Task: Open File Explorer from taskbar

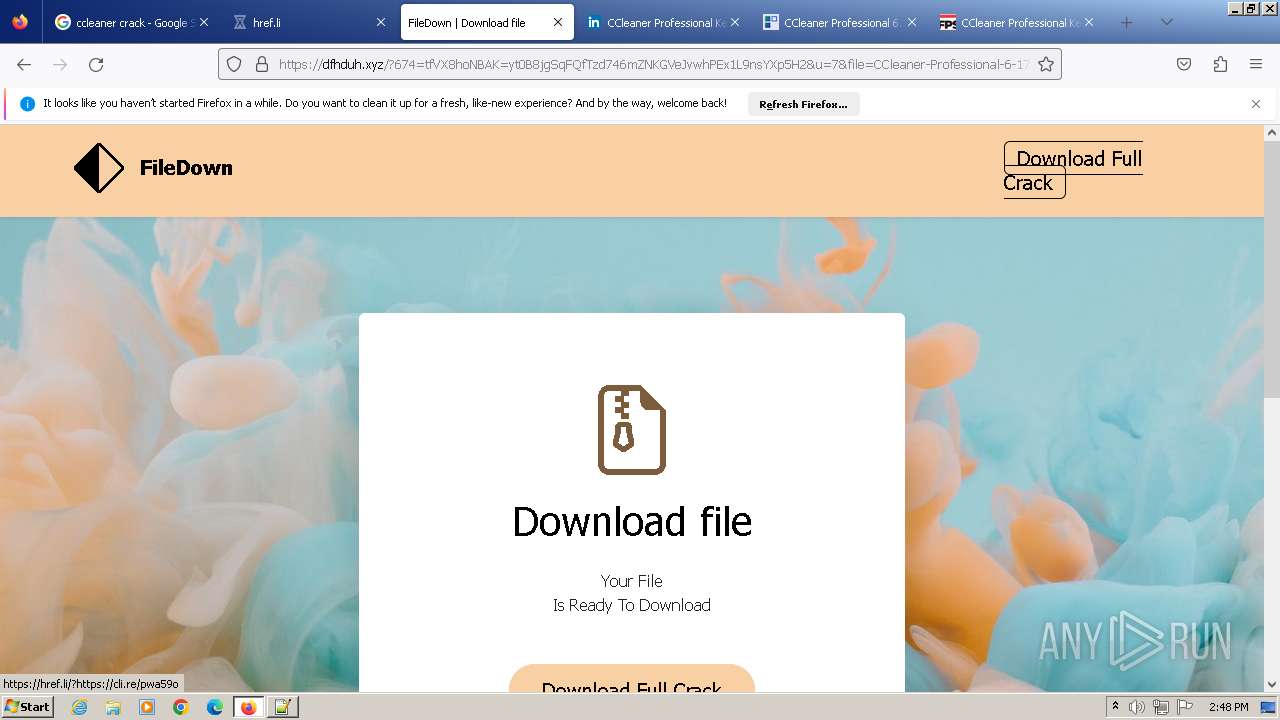Action: [113, 707]
